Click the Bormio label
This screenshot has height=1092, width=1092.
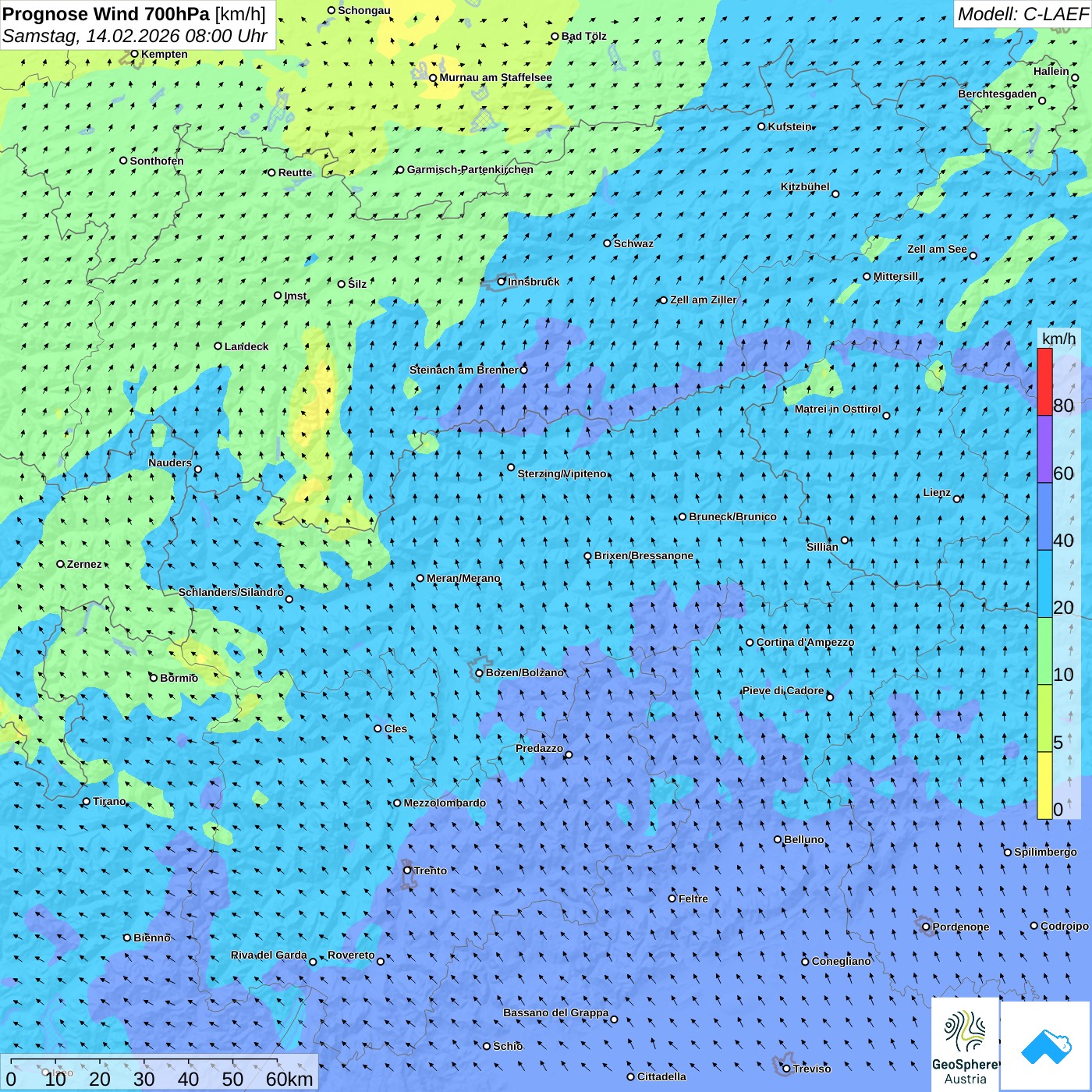tap(179, 678)
